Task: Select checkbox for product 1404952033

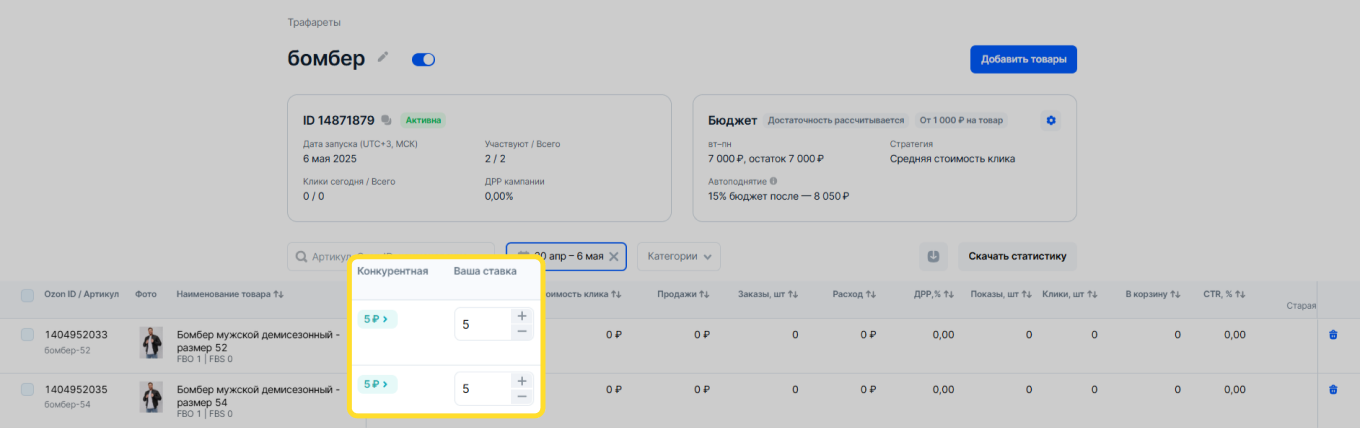Action: coord(27,335)
